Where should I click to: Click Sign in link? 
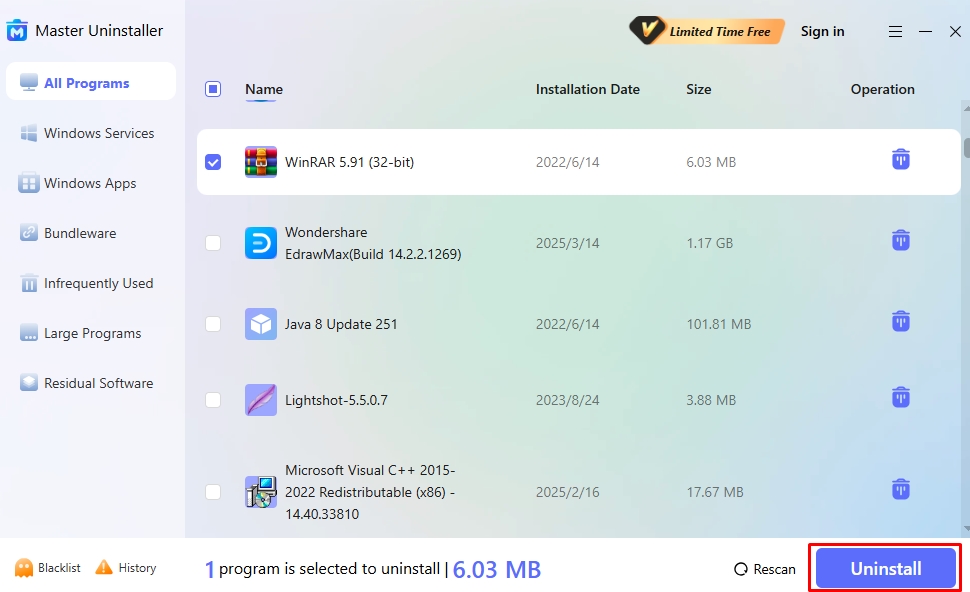(822, 32)
